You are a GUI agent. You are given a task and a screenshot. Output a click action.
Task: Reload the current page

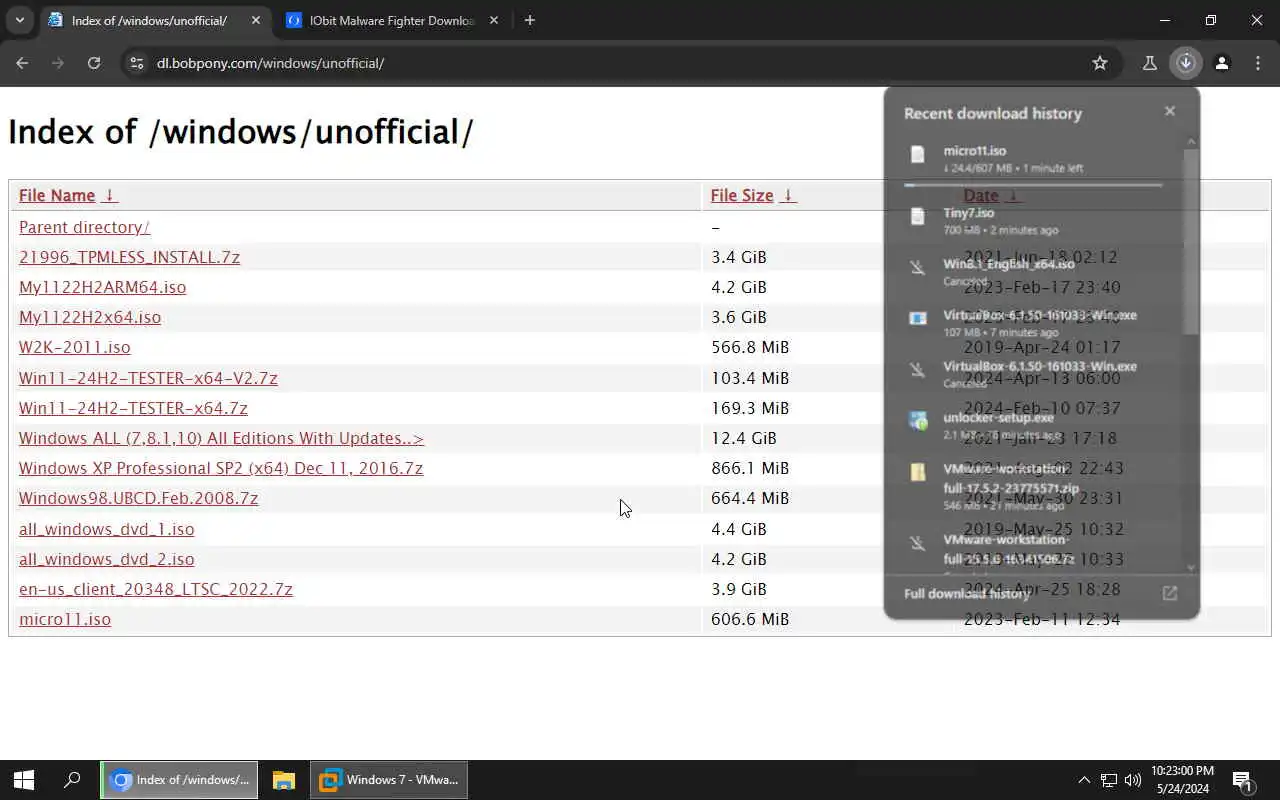coord(94,63)
